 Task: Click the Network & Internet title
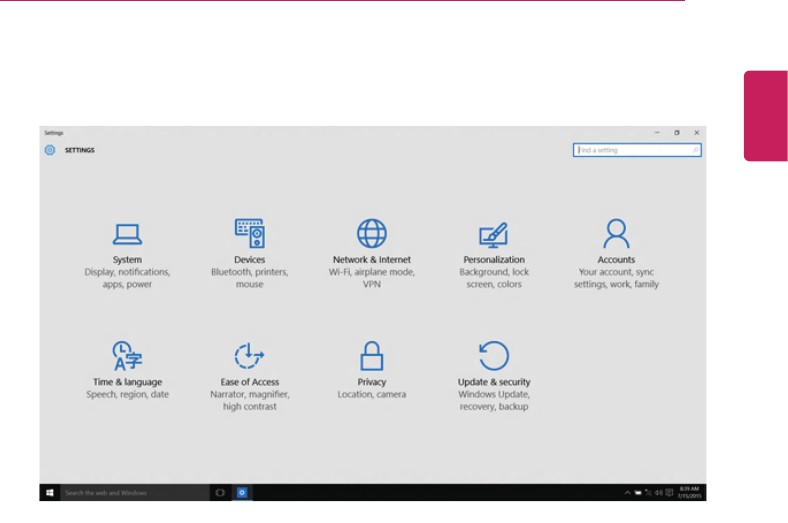pyautogui.click(x=372, y=260)
